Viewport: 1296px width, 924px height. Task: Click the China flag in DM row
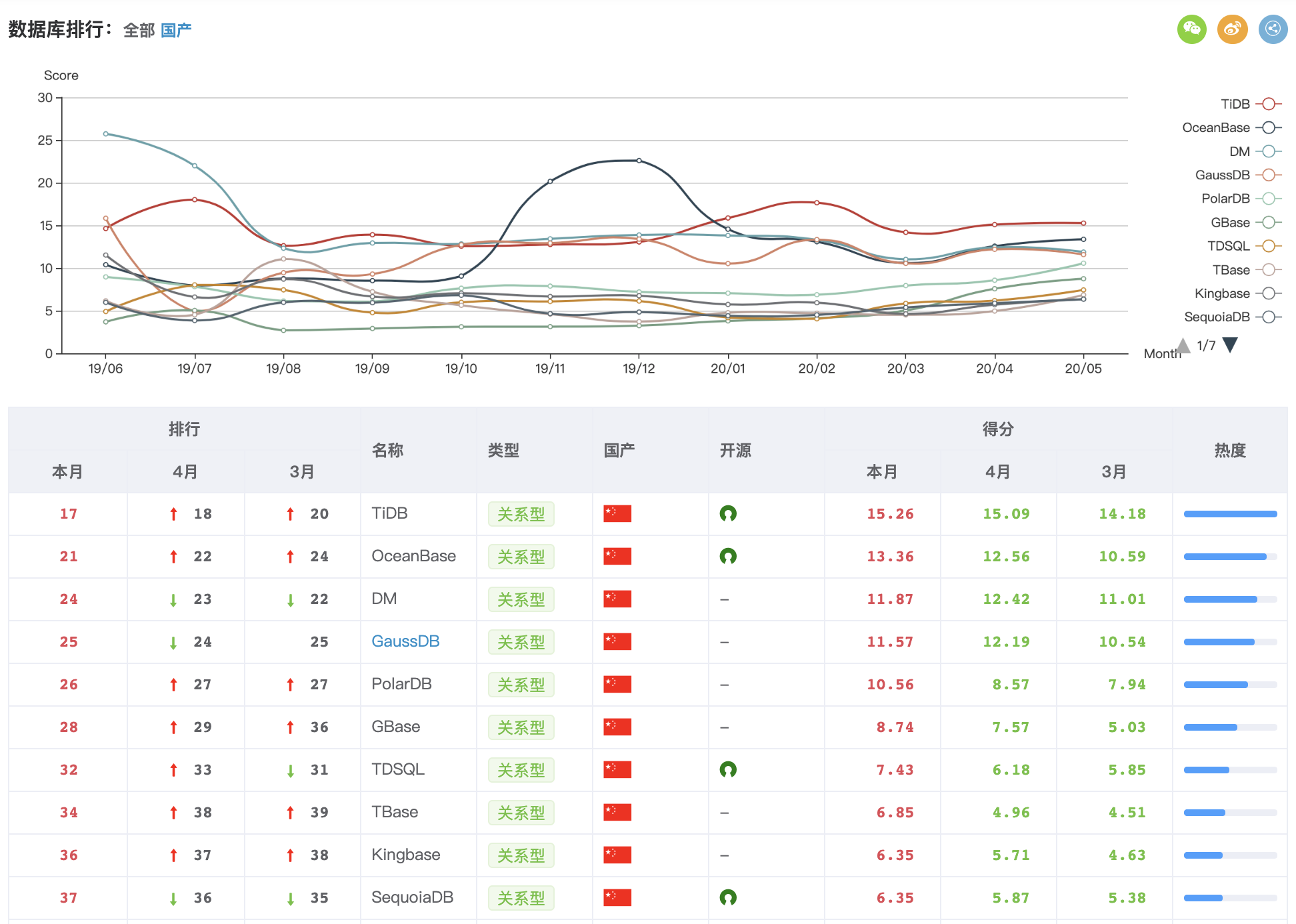(617, 599)
